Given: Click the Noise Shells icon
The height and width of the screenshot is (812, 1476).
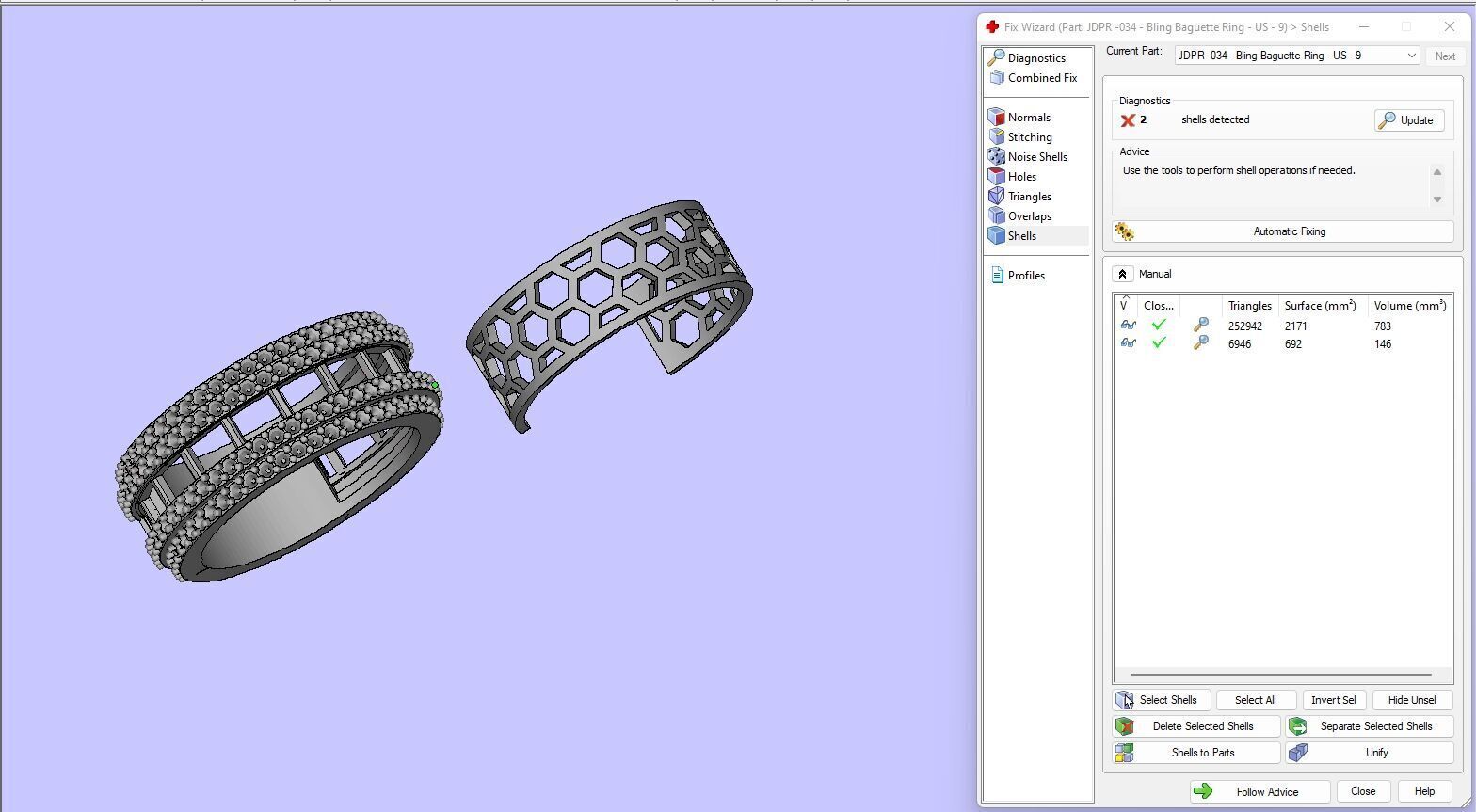Looking at the screenshot, I should coord(997,157).
